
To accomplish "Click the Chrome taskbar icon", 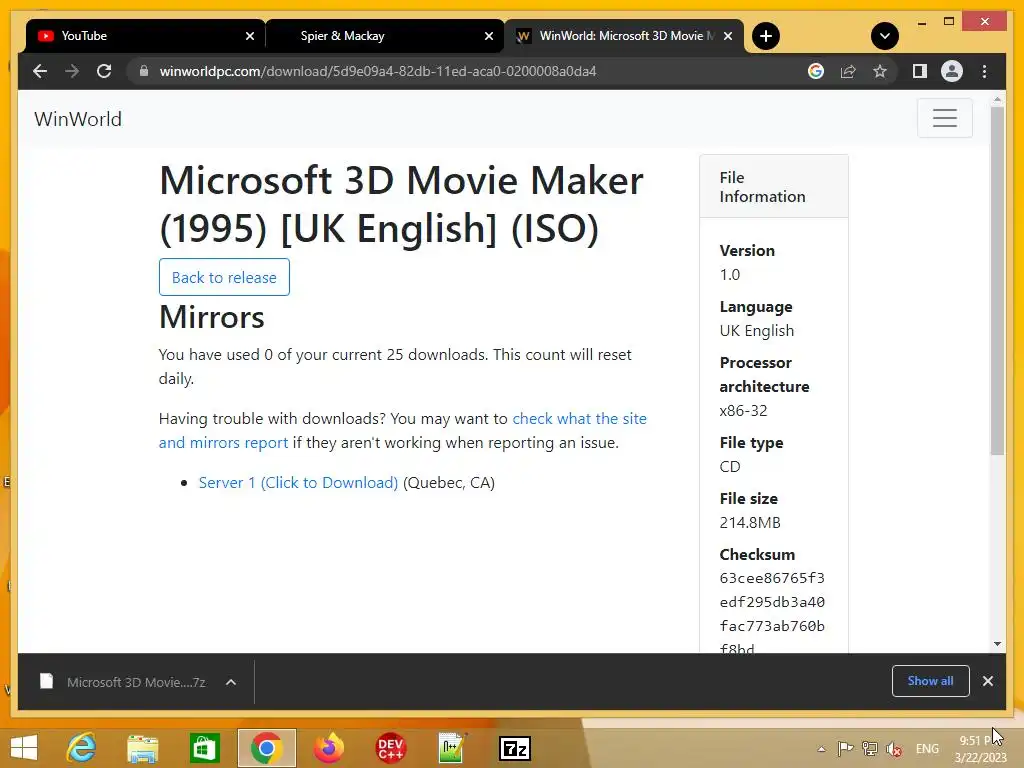I will coord(266,748).
